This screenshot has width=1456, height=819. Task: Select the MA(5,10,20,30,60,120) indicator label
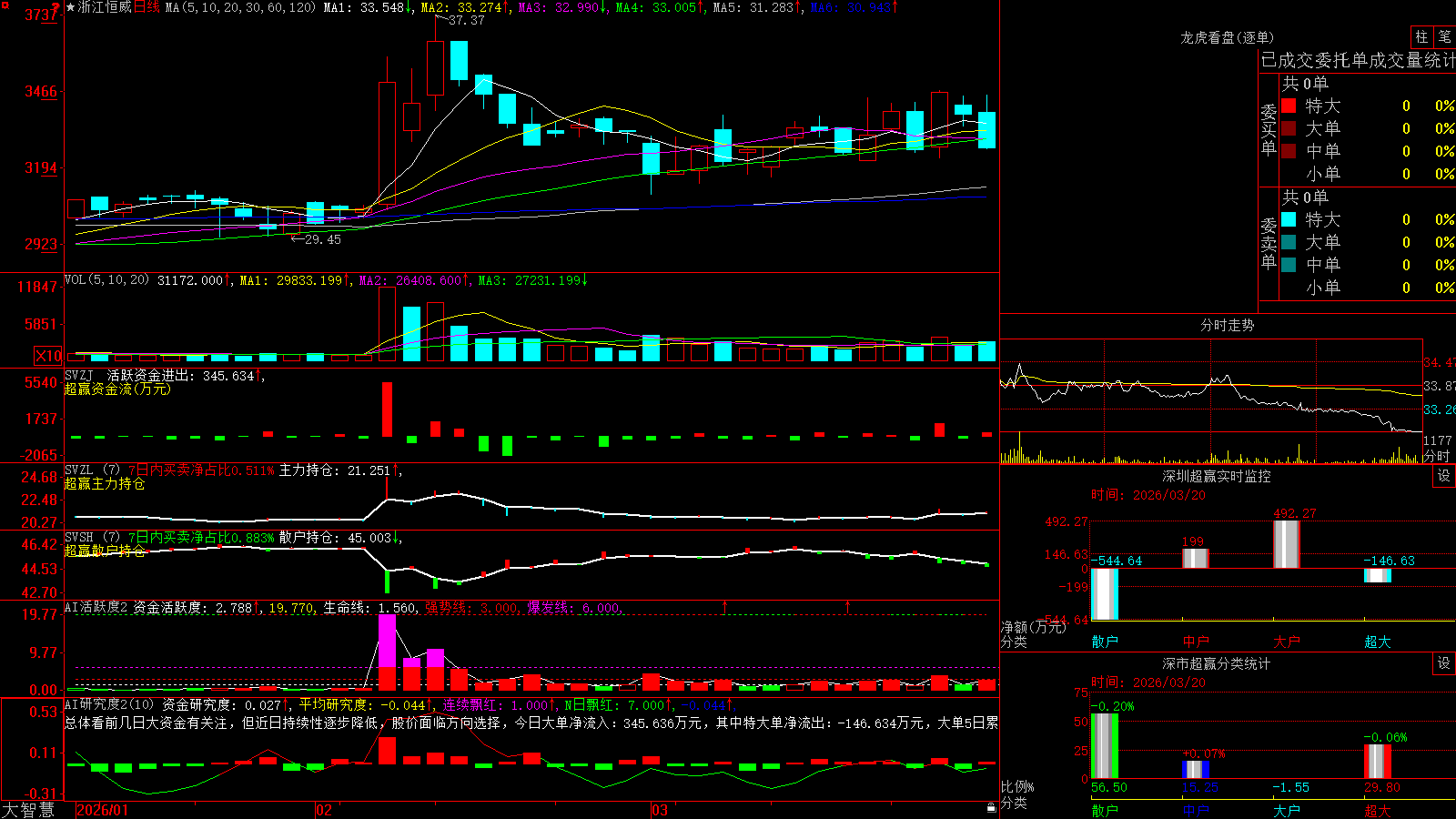[x=240, y=7]
